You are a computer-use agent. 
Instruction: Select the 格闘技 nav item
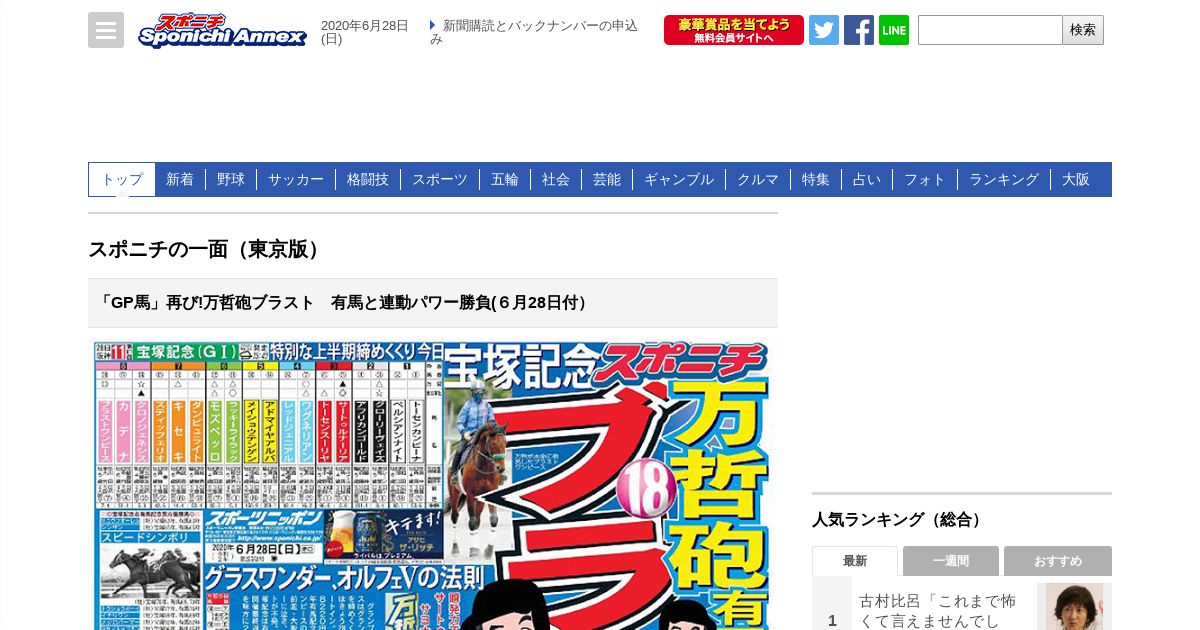tap(368, 180)
